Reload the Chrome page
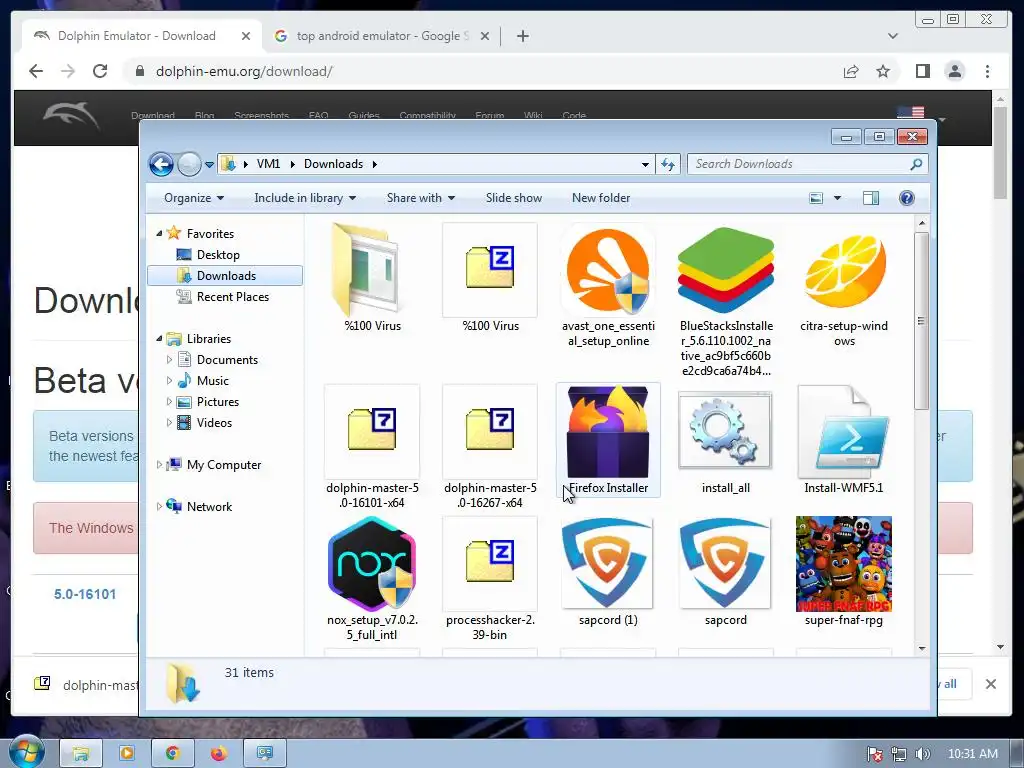Screen dimensions: 1024x768 tap(100, 71)
